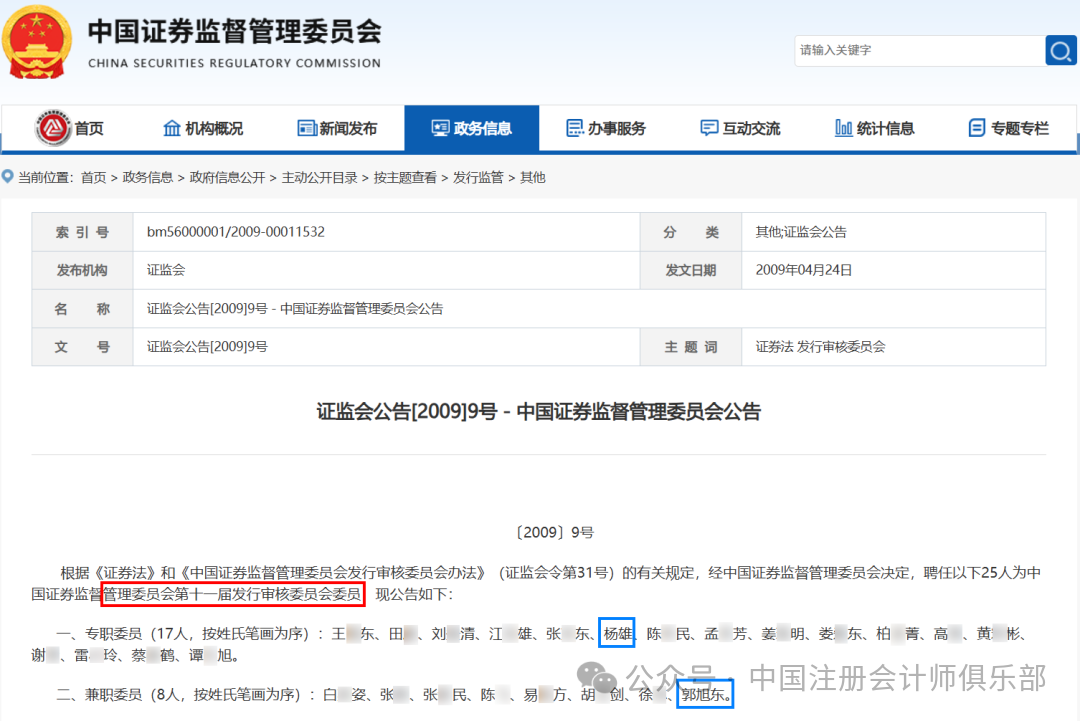Click the form icon beside 办事服务

(x=574, y=128)
